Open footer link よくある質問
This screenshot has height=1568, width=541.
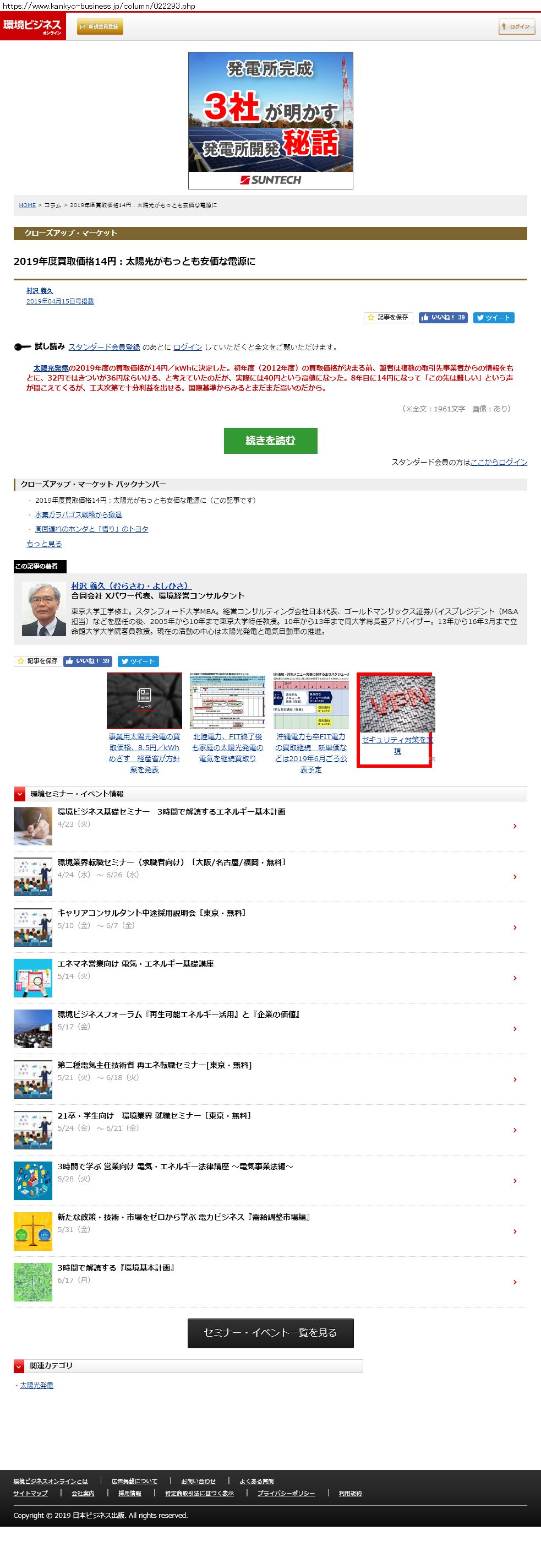(x=257, y=1481)
